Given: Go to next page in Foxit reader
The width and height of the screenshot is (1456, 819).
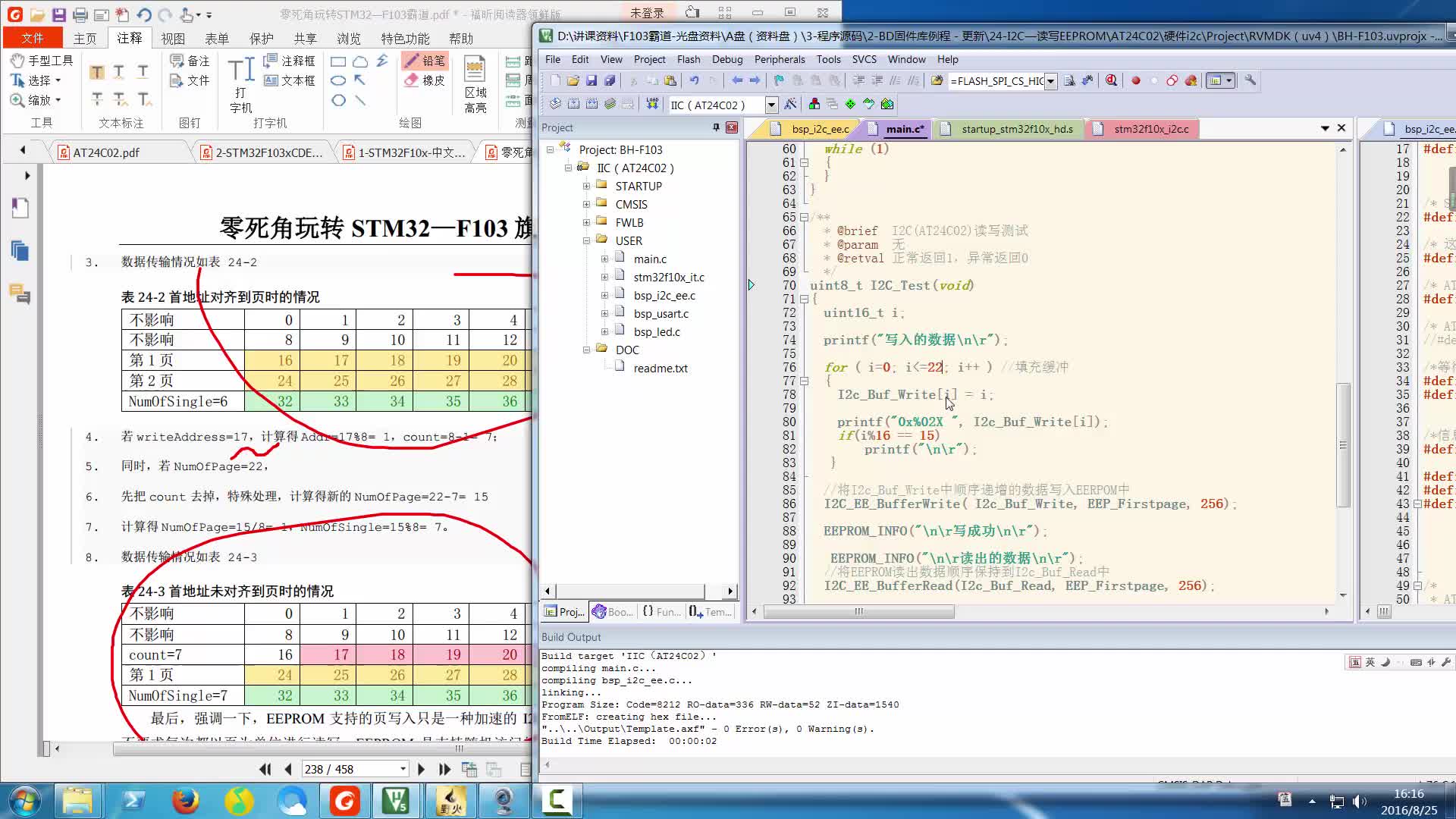Looking at the screenshot, I should pyautogui.click(x=422, y=769).
